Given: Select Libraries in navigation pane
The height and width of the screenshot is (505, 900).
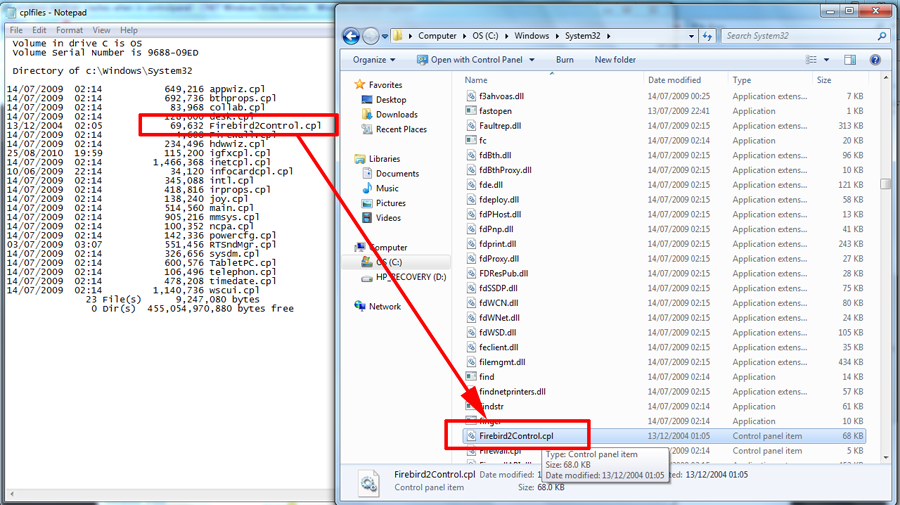Looking at the screenshot, I should coord(384,158).
